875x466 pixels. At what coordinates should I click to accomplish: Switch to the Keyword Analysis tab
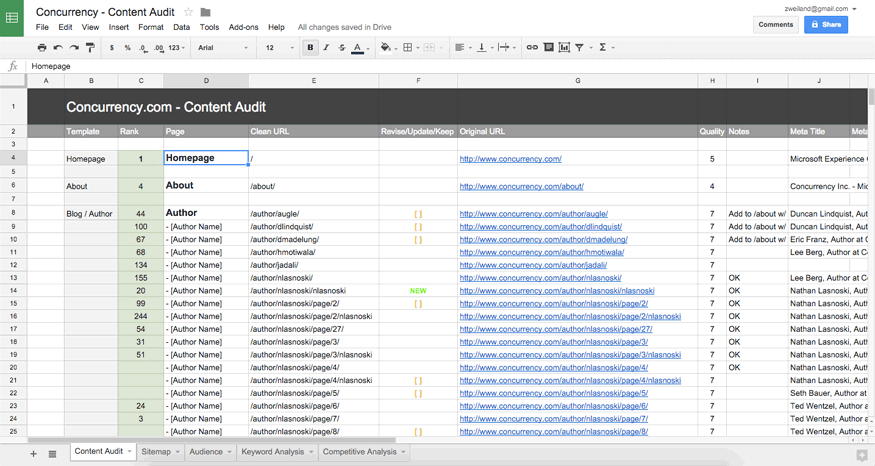(273, 451)
